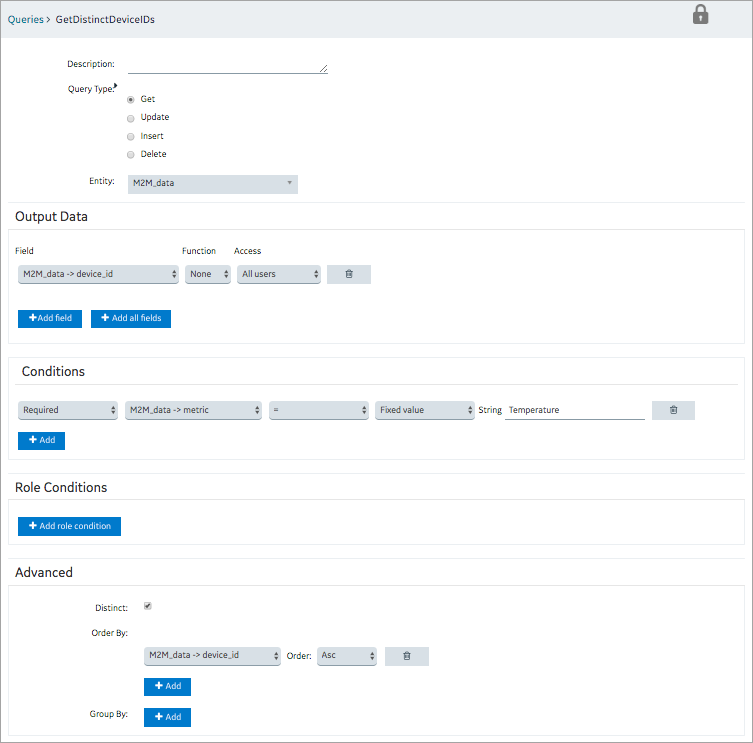This screenshot has width=753, height=743.
Task: Change the Asc order dropdown
Action: tap(347, 656)
